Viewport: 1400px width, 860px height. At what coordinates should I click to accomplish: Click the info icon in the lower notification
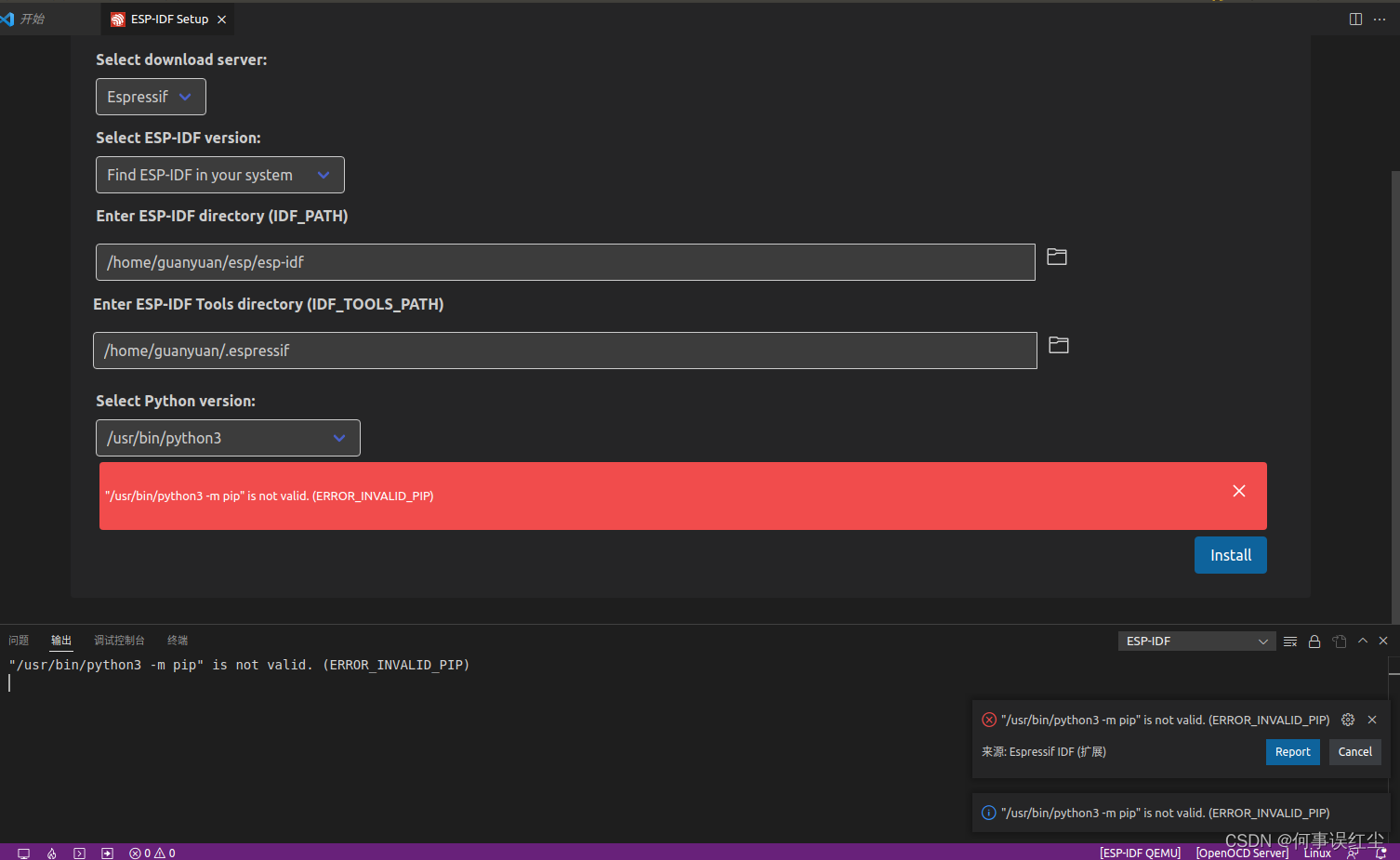pos(989,813)
